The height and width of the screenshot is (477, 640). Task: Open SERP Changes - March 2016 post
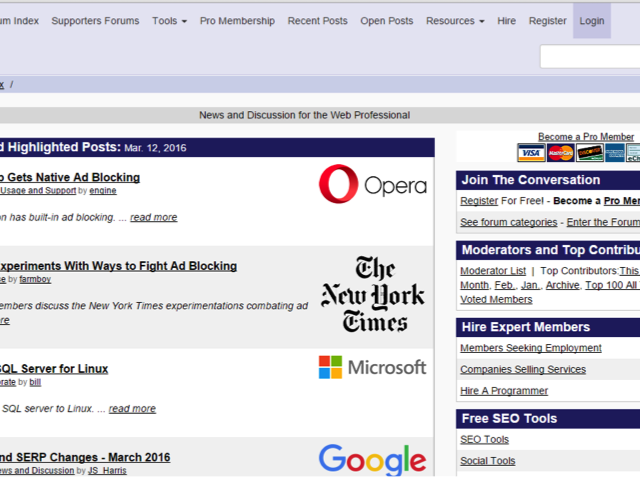pos(85,457)
